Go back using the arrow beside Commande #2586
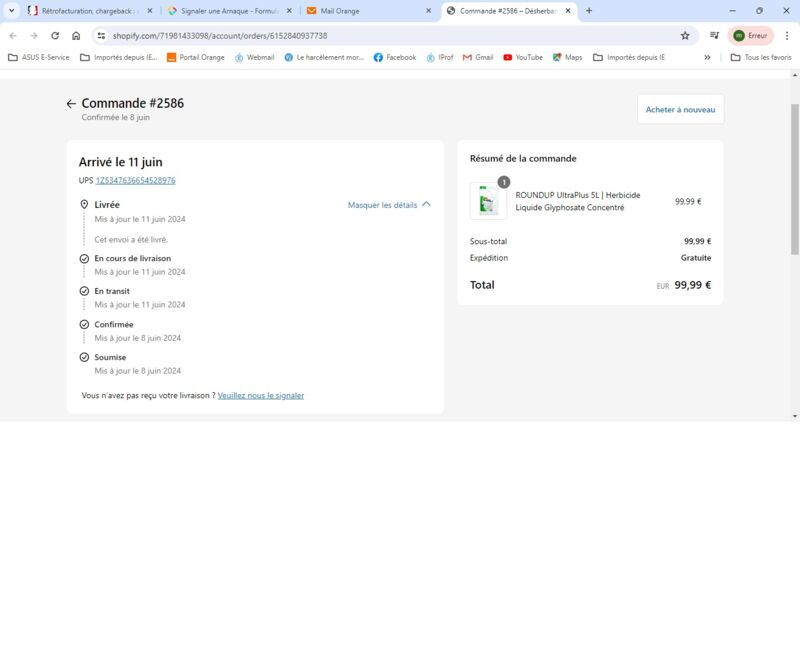The width and height of the screenshot is (800, 664). [x=71, y=104]
